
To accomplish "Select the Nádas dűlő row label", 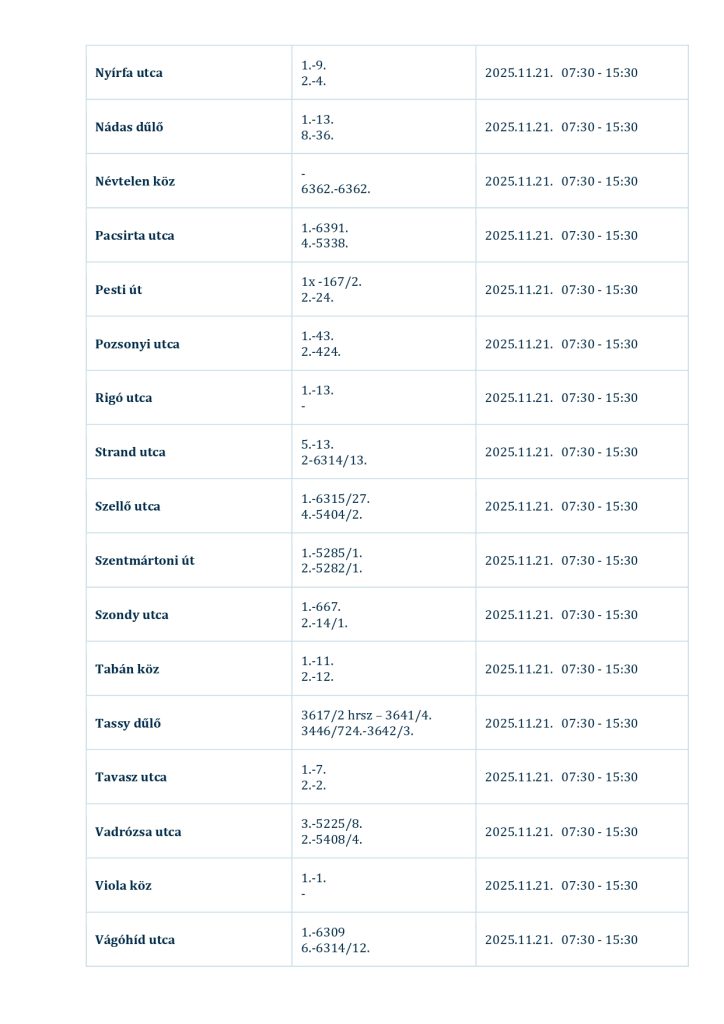I will (x=129, y=127).
